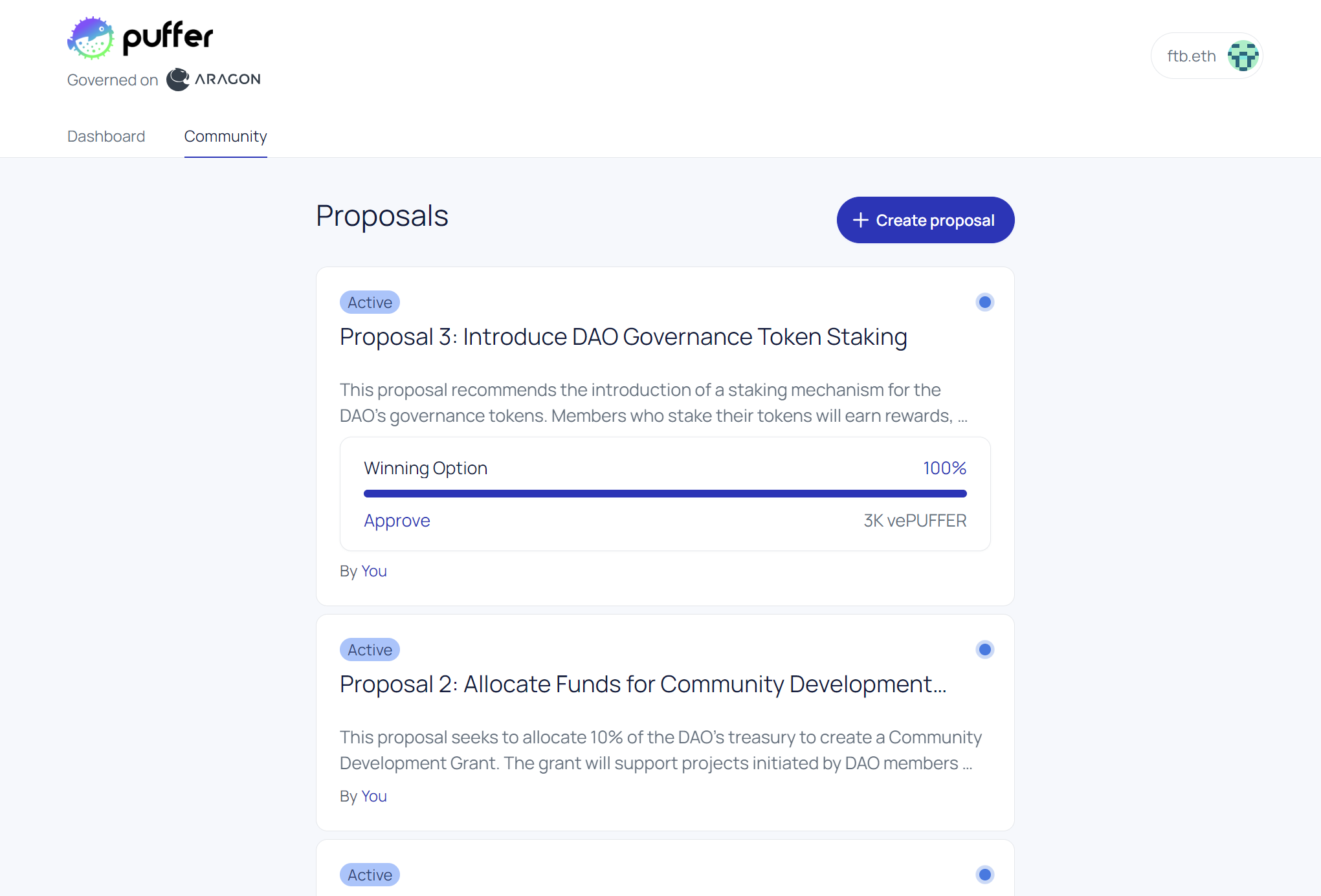1321x896 pixels.
Task: Click the 'You' author link on Proposal 2
Action: (373, 796)
